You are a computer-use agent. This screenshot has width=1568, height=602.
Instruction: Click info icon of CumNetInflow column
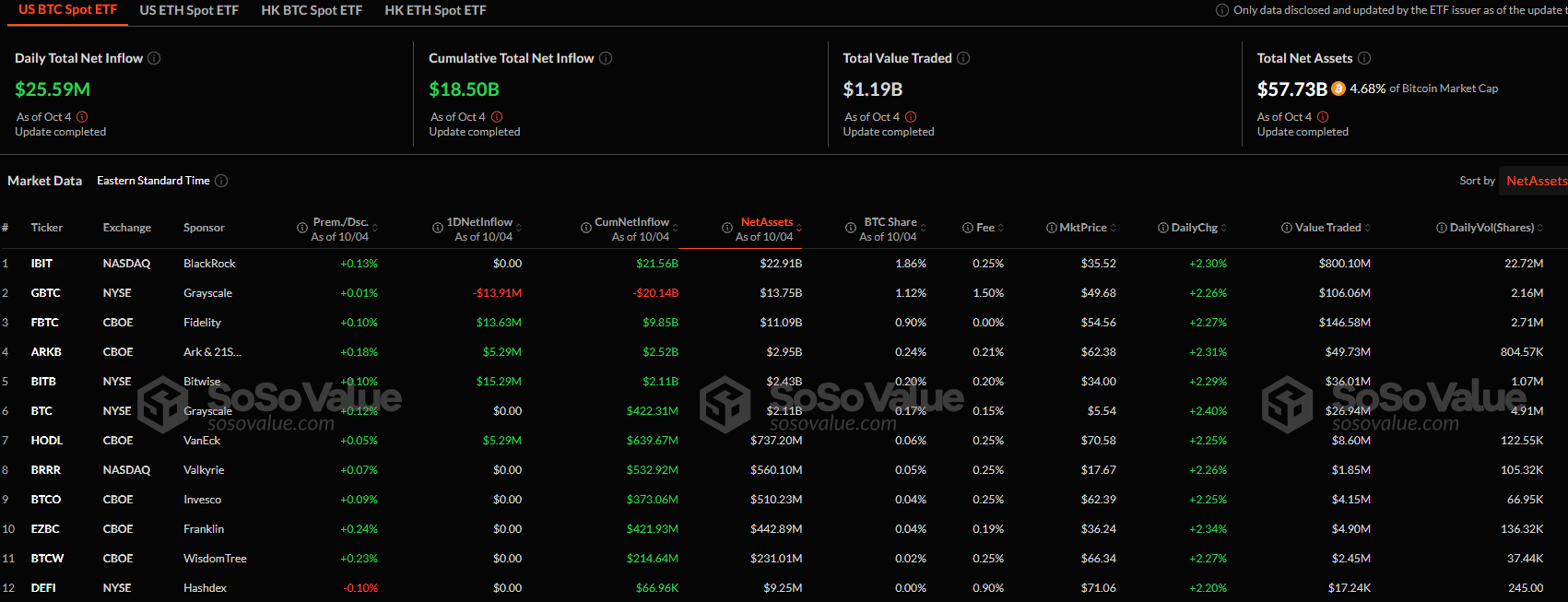point(586,228)
